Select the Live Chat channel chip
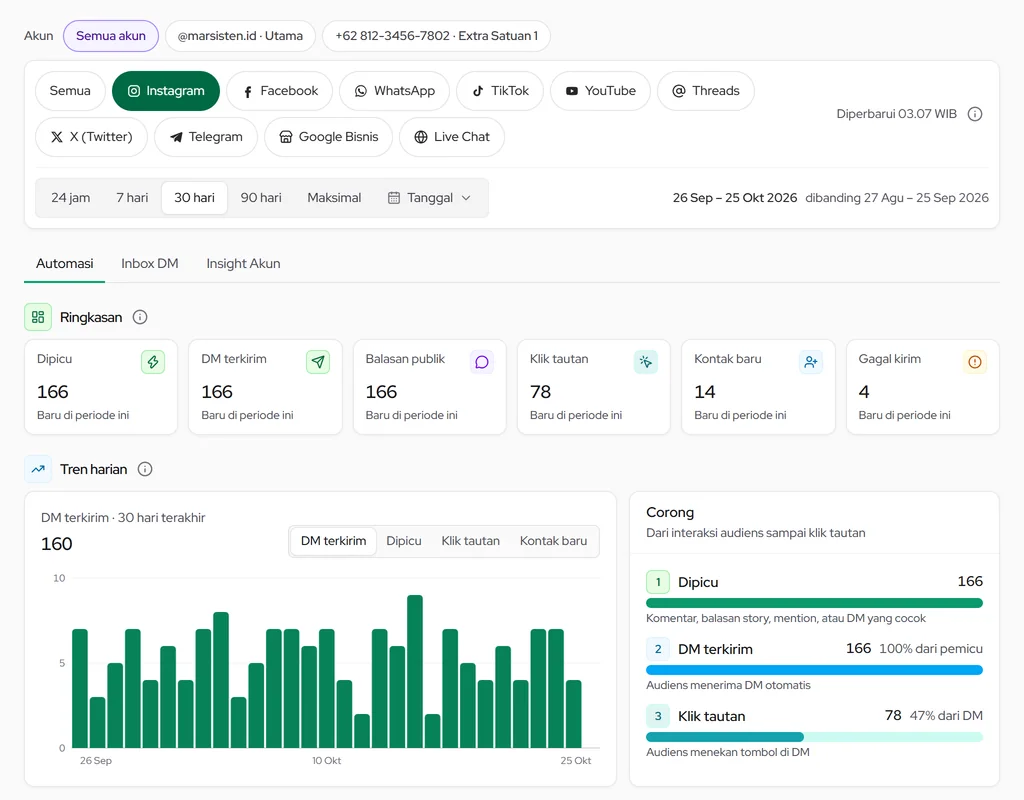The width and height of the screenshot is (1024, 800). tap(452, 137)
